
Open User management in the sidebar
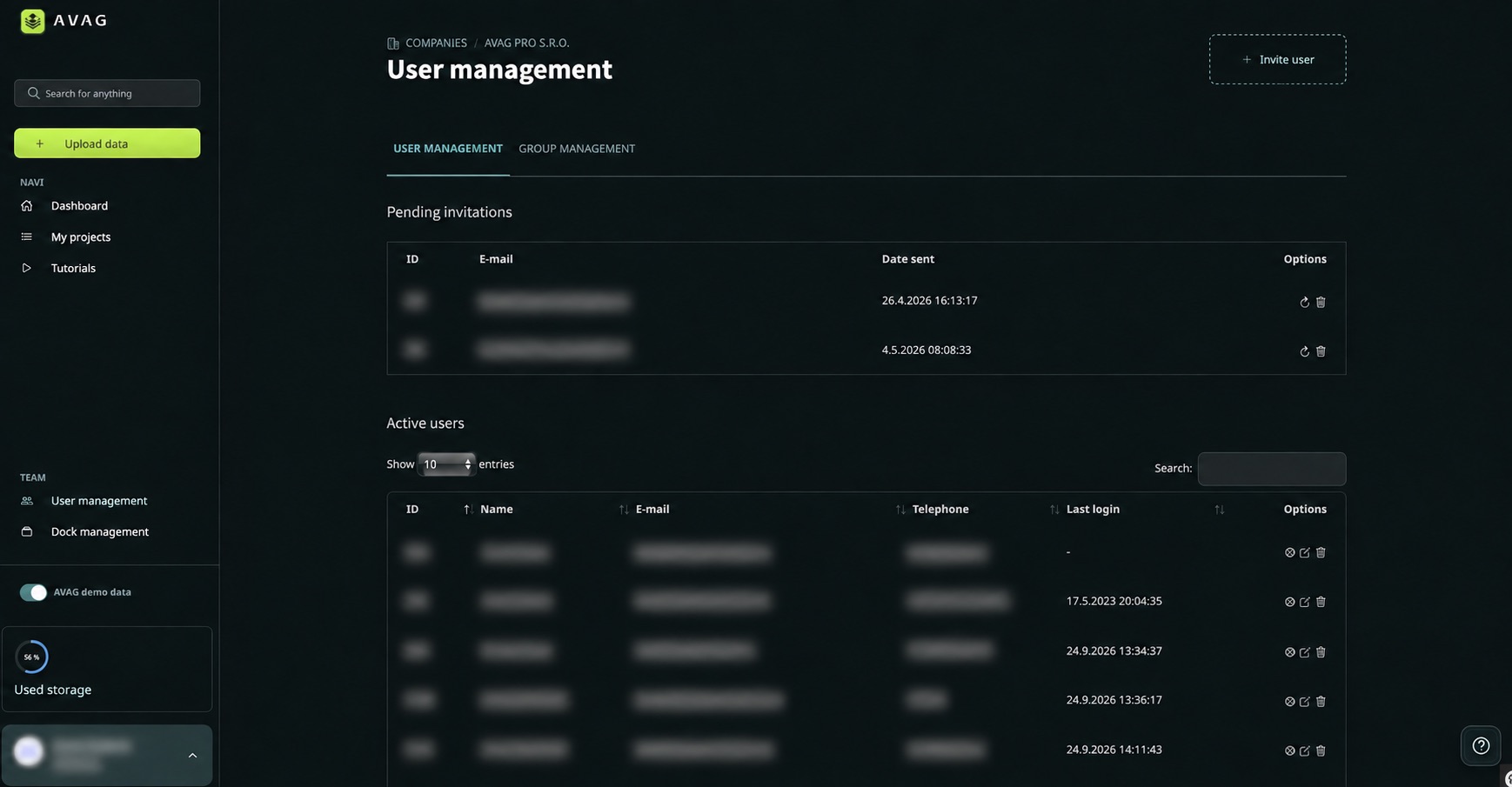98,501
